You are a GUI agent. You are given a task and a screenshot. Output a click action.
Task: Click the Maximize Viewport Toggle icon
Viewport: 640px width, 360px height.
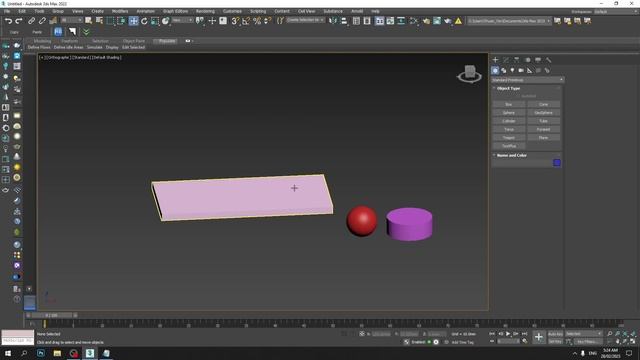(633, 341)
